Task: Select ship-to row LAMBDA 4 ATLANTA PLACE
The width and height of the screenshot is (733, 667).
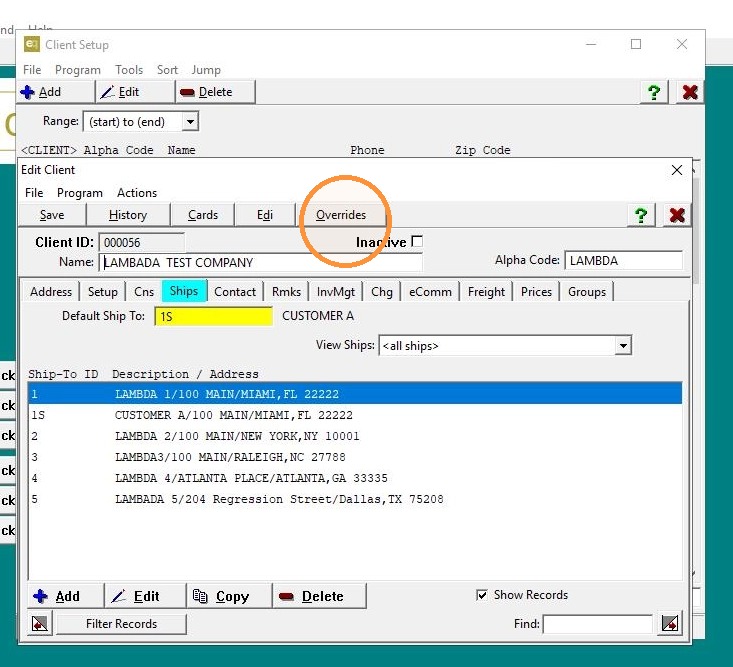Action: [x=355, y=478]
